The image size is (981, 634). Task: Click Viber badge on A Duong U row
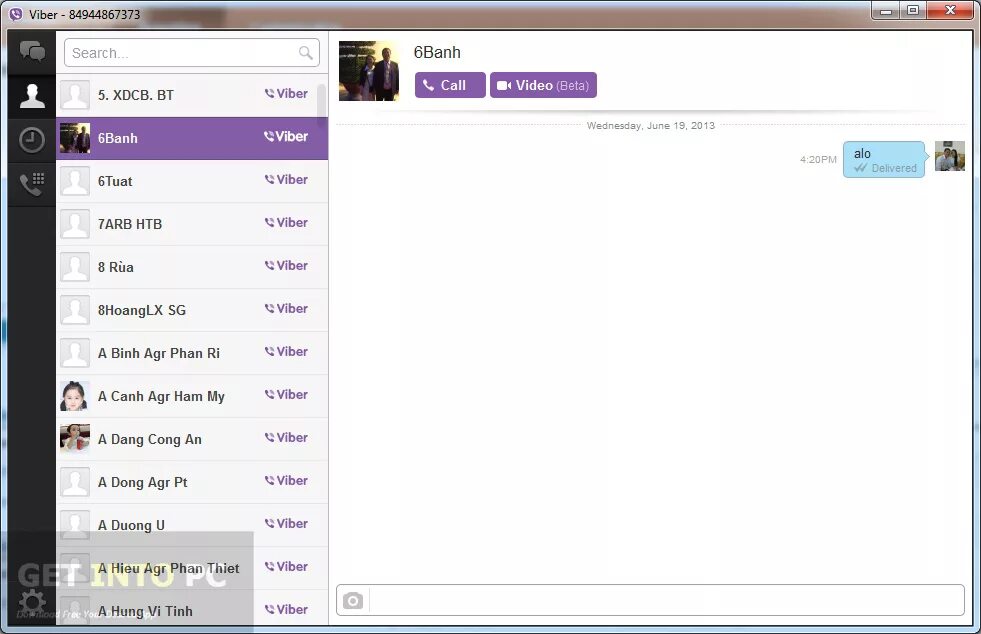(286, 524)
